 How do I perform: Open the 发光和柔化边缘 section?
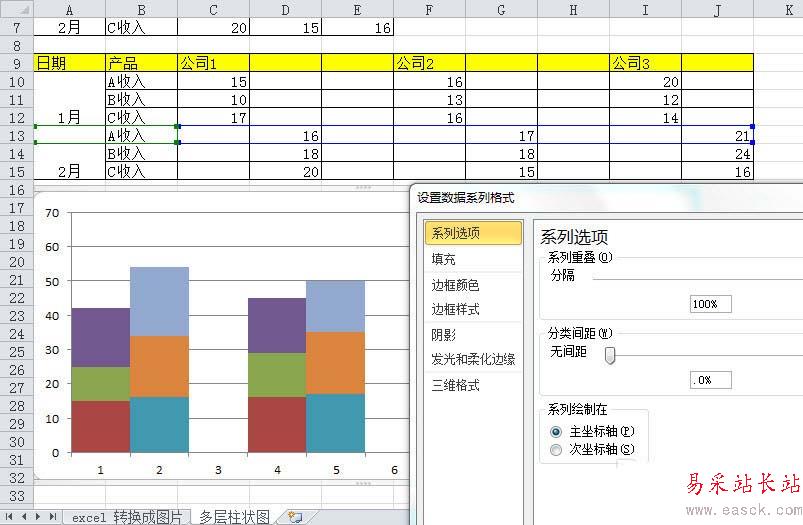click(473, 360)
